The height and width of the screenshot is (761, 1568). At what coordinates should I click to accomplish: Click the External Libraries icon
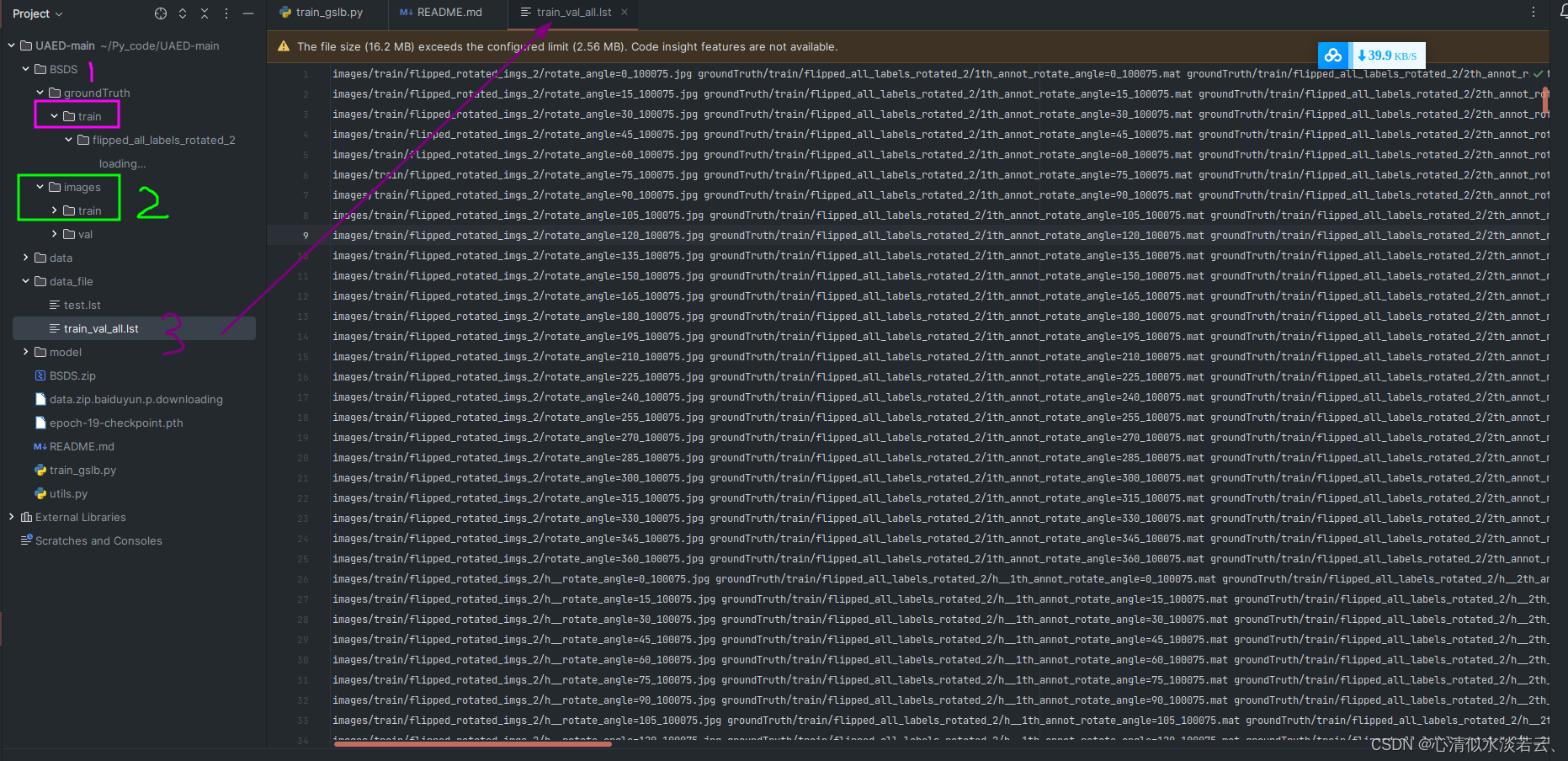pyautogui.click(x=26, y=517)
